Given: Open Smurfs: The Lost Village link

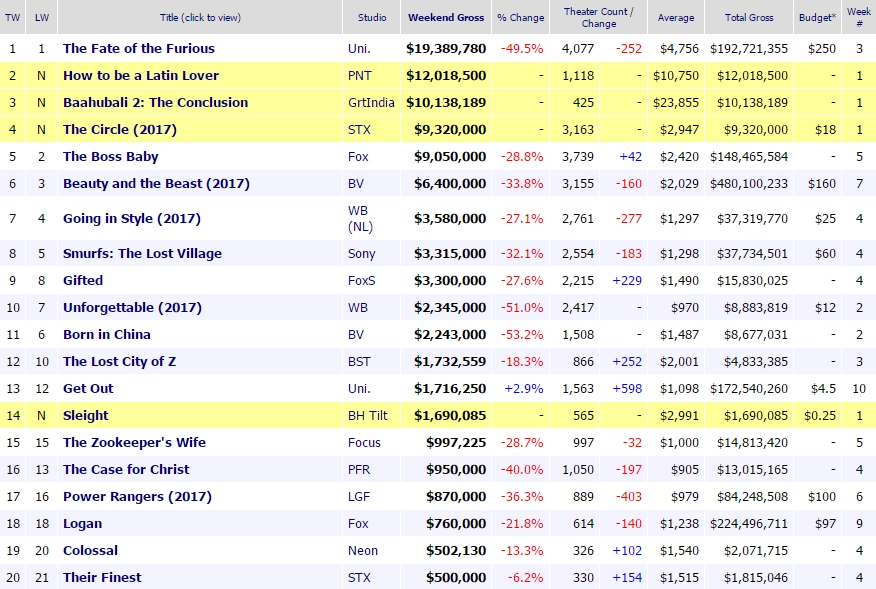Looking at the screenshot, I should (x=142, y=254).
